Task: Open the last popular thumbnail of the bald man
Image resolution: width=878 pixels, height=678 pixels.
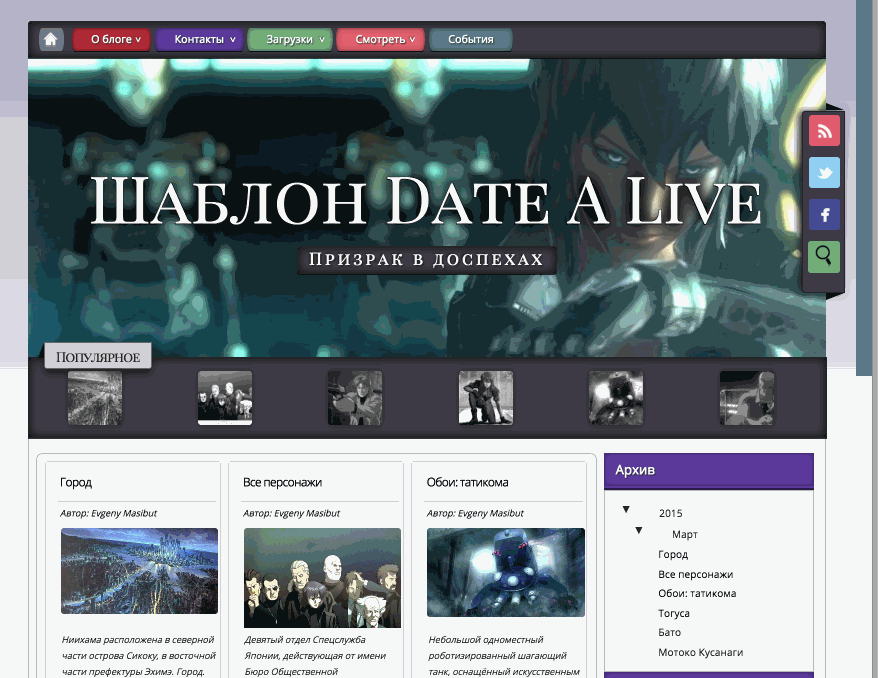Action: click(747, 398)
